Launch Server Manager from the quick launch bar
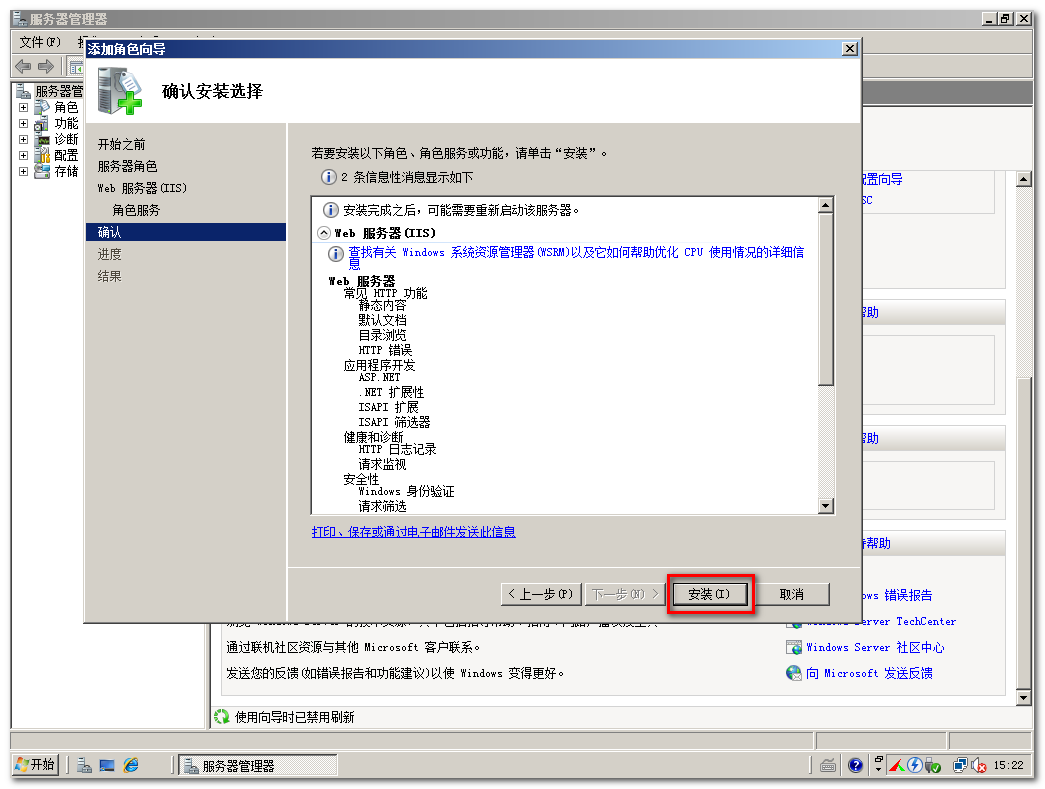This screenshot has height=789, width=1045. pyautogui.click(x=84, y=765)
